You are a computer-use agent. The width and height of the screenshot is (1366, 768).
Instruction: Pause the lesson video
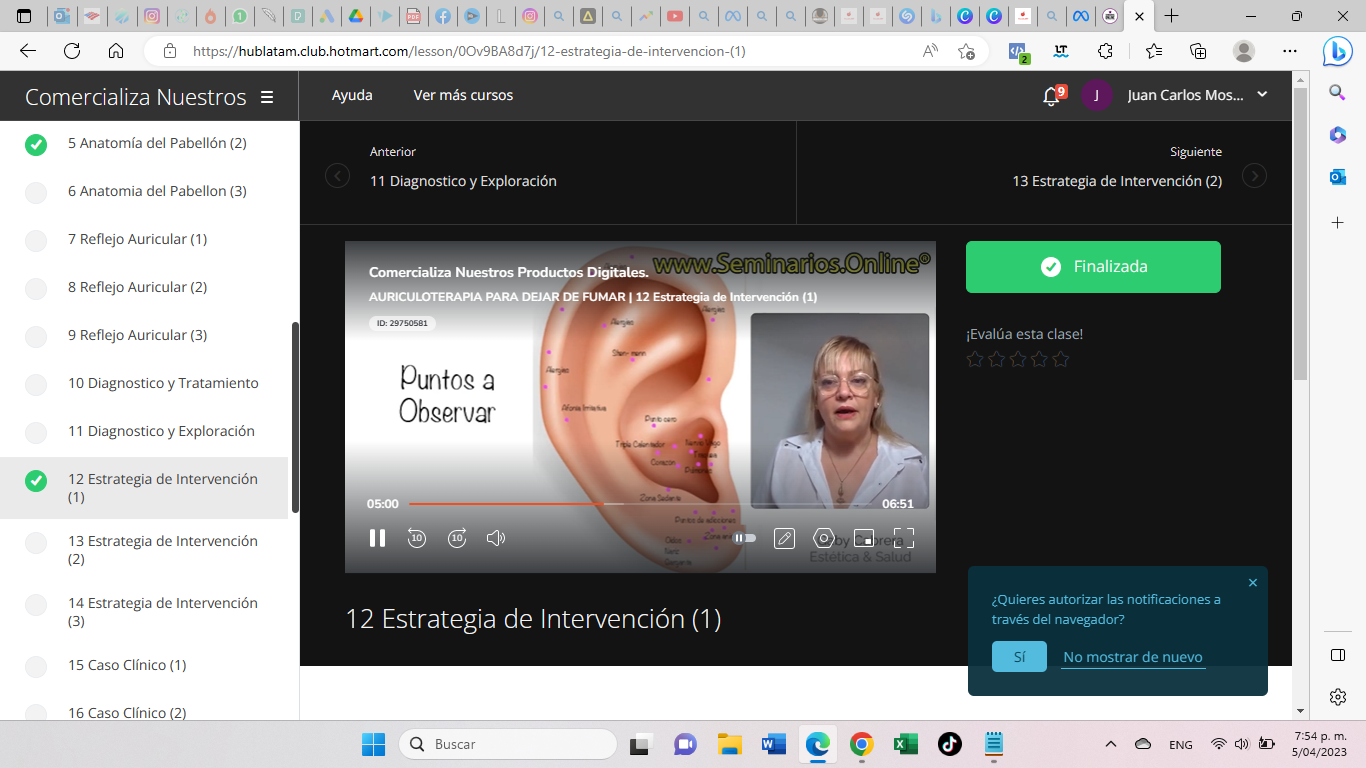(x=377, y=538)
